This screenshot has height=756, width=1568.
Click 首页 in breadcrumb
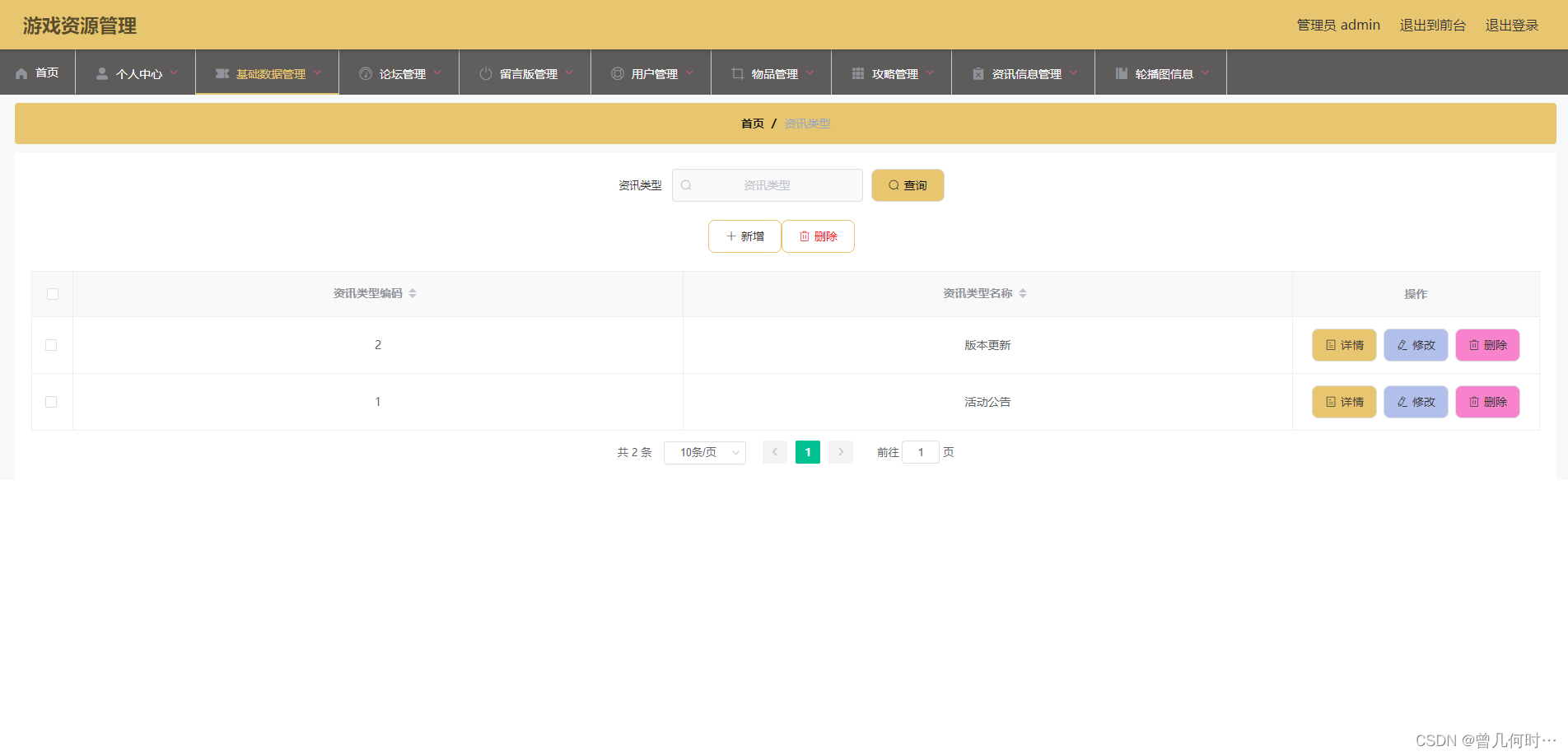point(753,124)
